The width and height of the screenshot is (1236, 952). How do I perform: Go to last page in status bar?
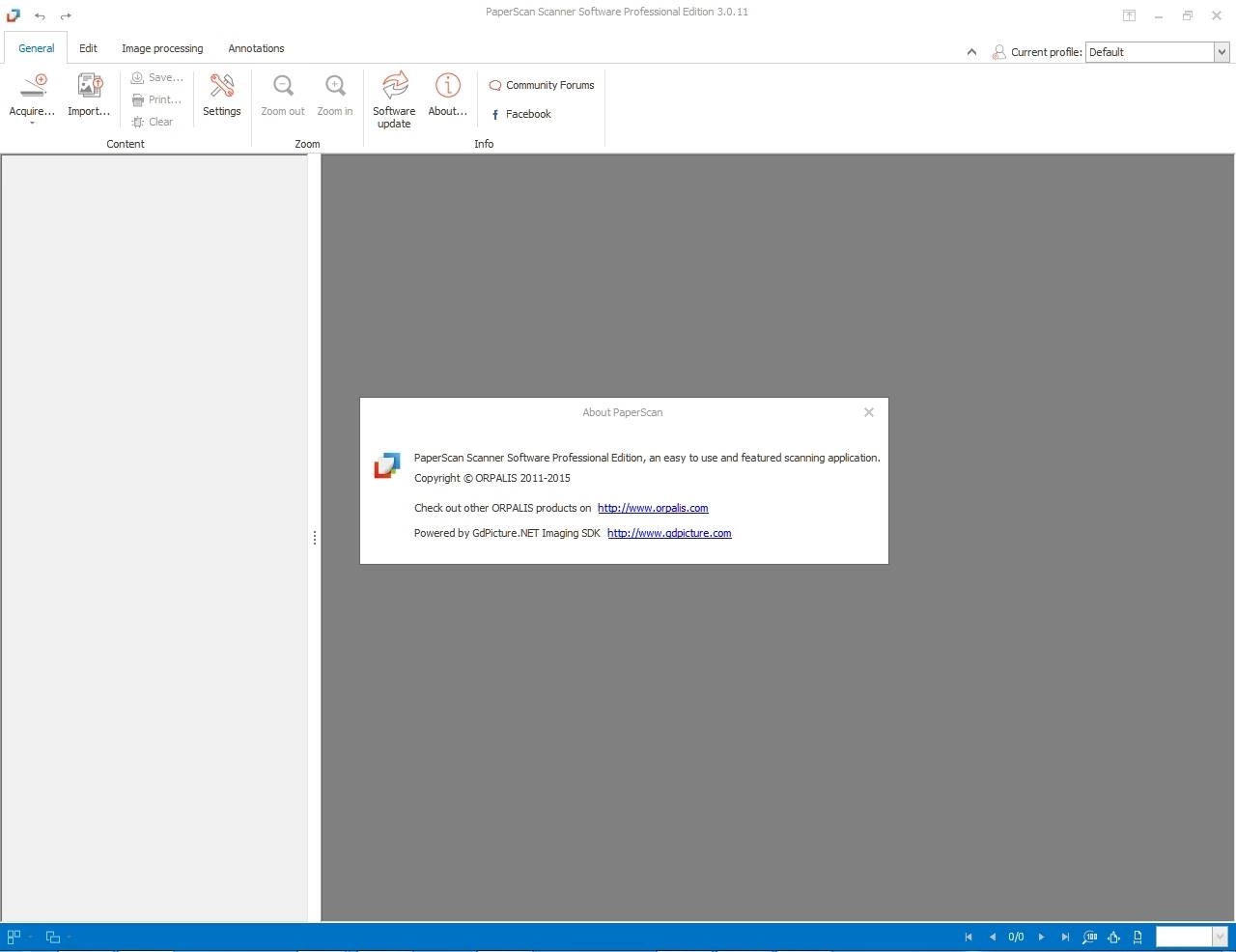tap(1065, 937)
